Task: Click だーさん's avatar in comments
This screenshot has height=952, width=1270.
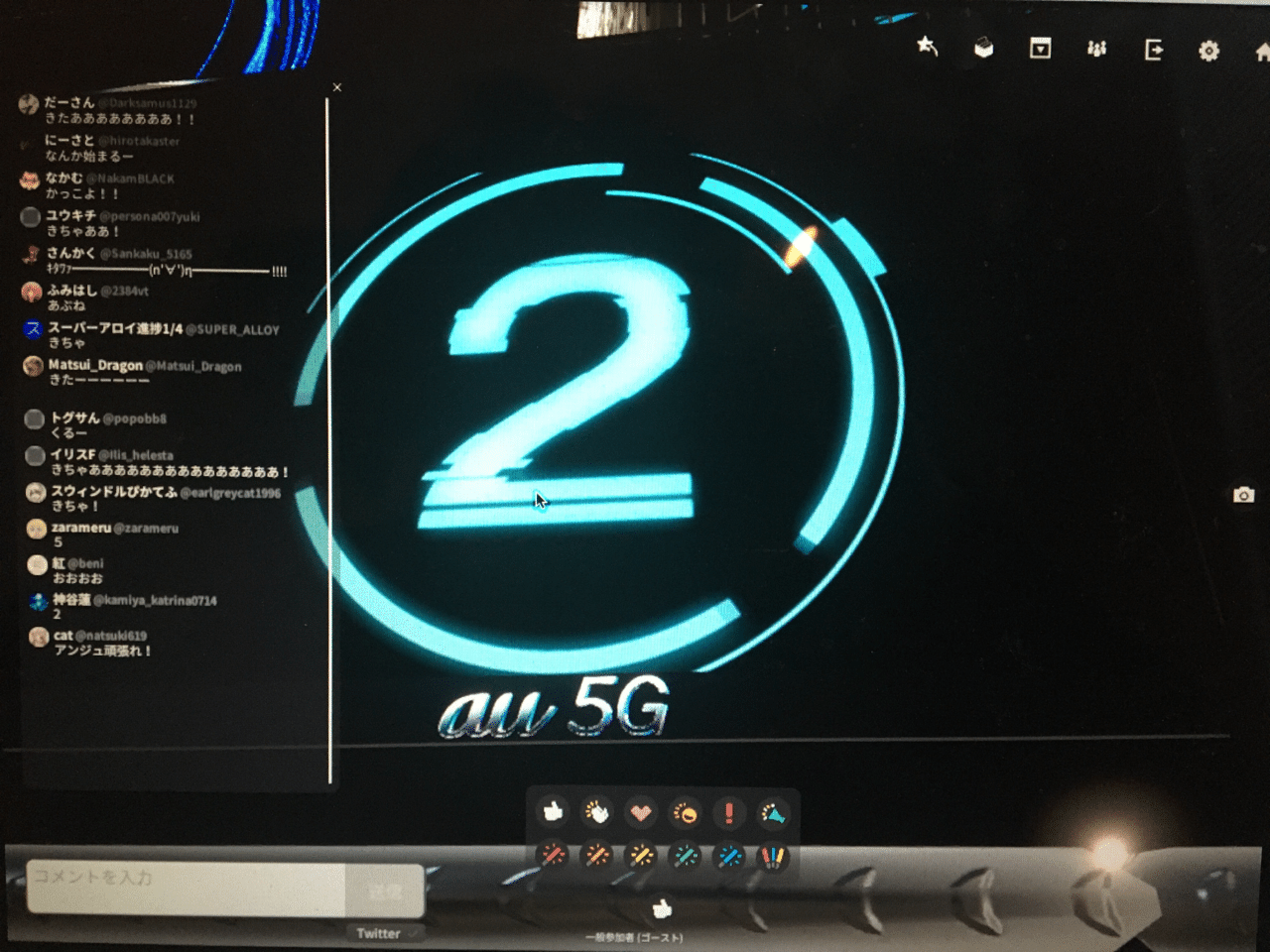Action: tap(29, 104)
